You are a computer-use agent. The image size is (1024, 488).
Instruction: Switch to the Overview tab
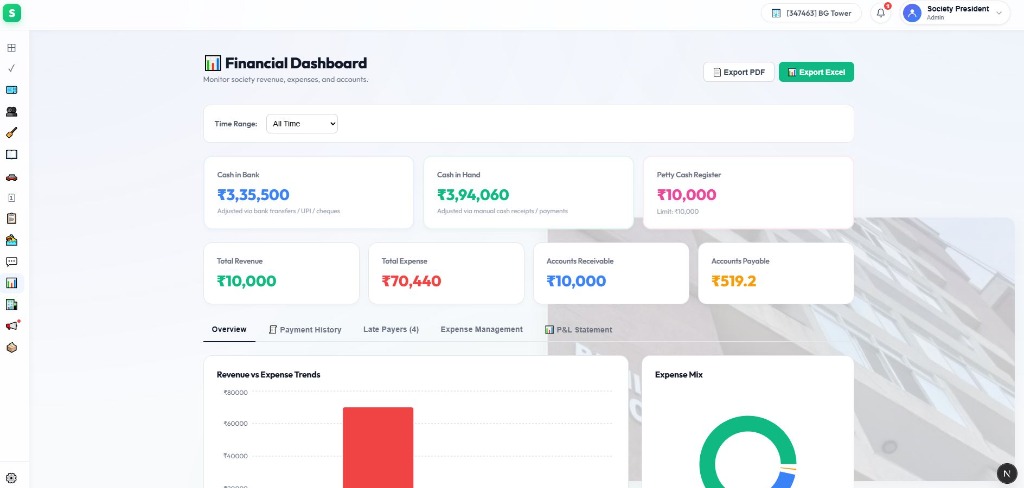[229, 329]
